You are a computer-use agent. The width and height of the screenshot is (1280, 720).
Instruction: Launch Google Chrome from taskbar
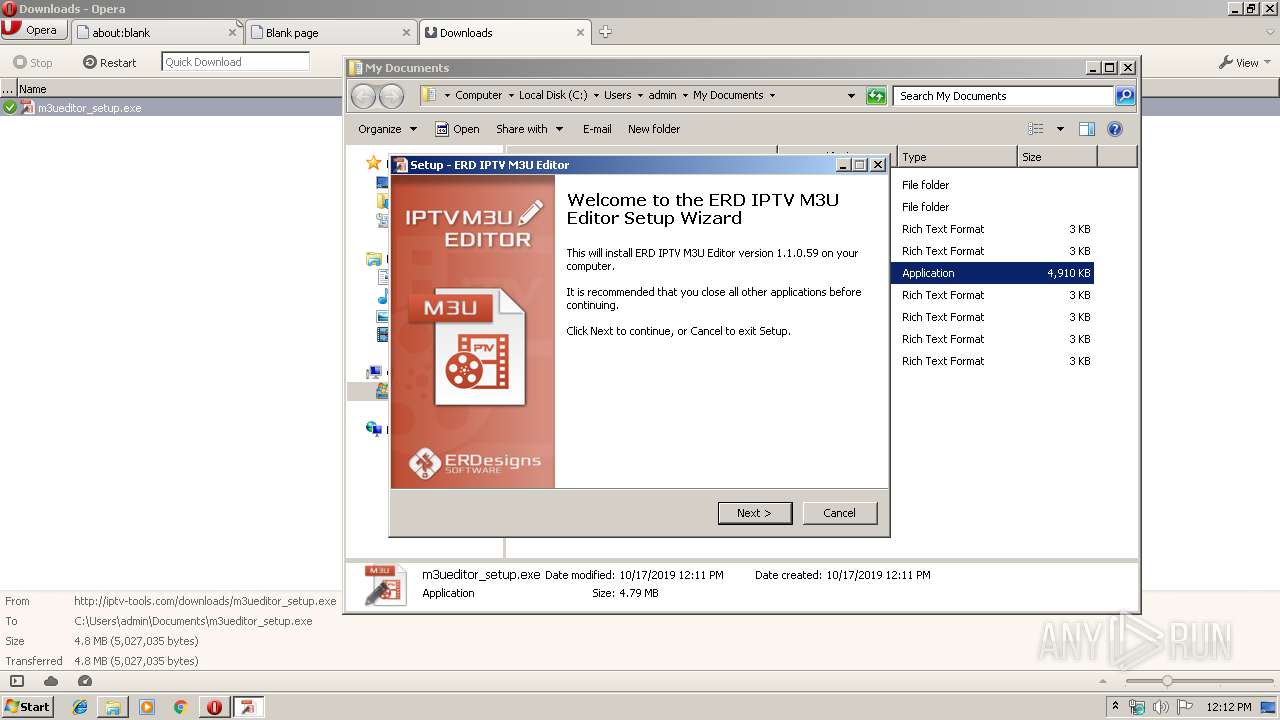[180, 707]
